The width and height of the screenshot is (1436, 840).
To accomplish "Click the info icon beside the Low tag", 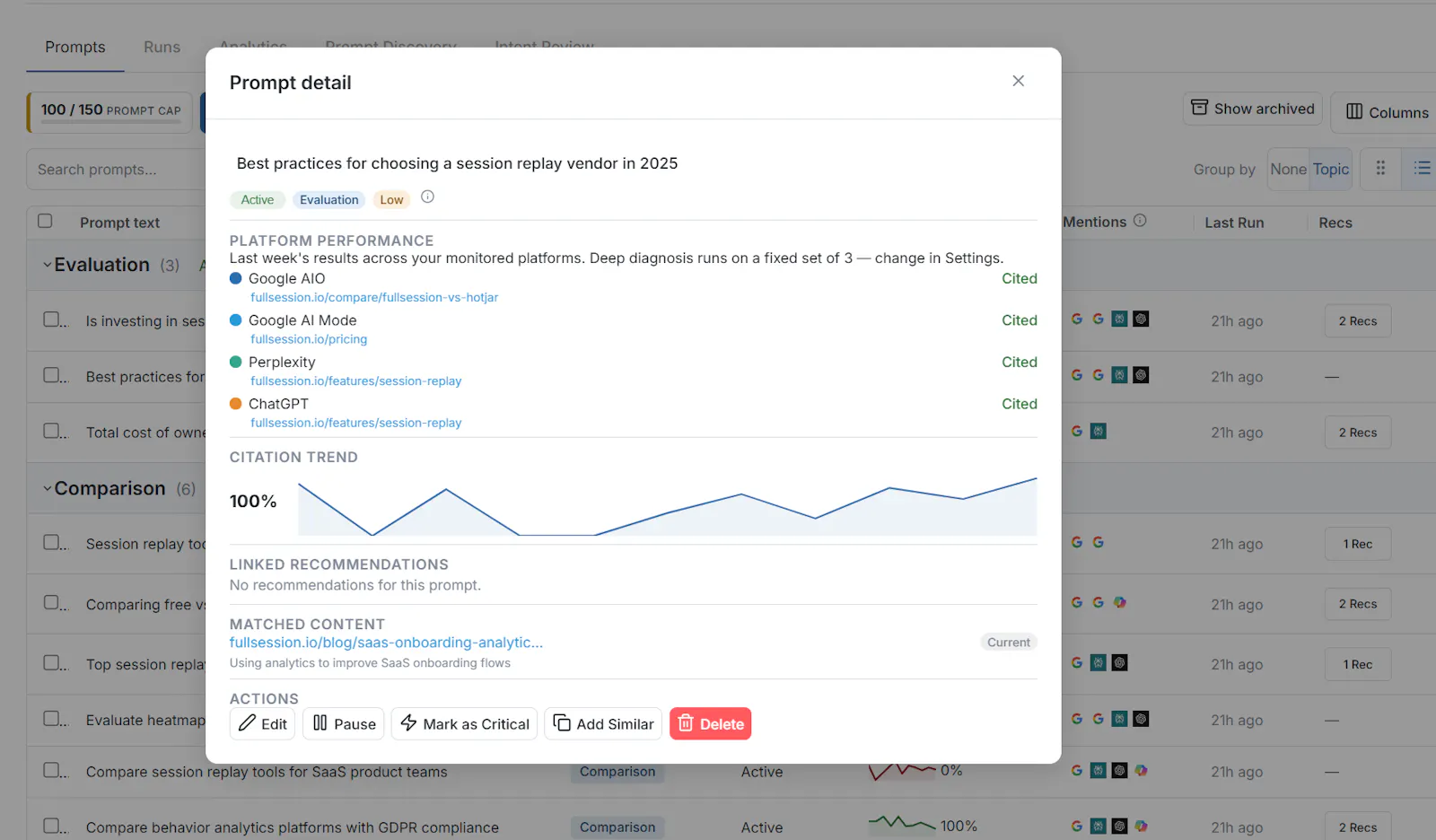I will pos(427,197).
